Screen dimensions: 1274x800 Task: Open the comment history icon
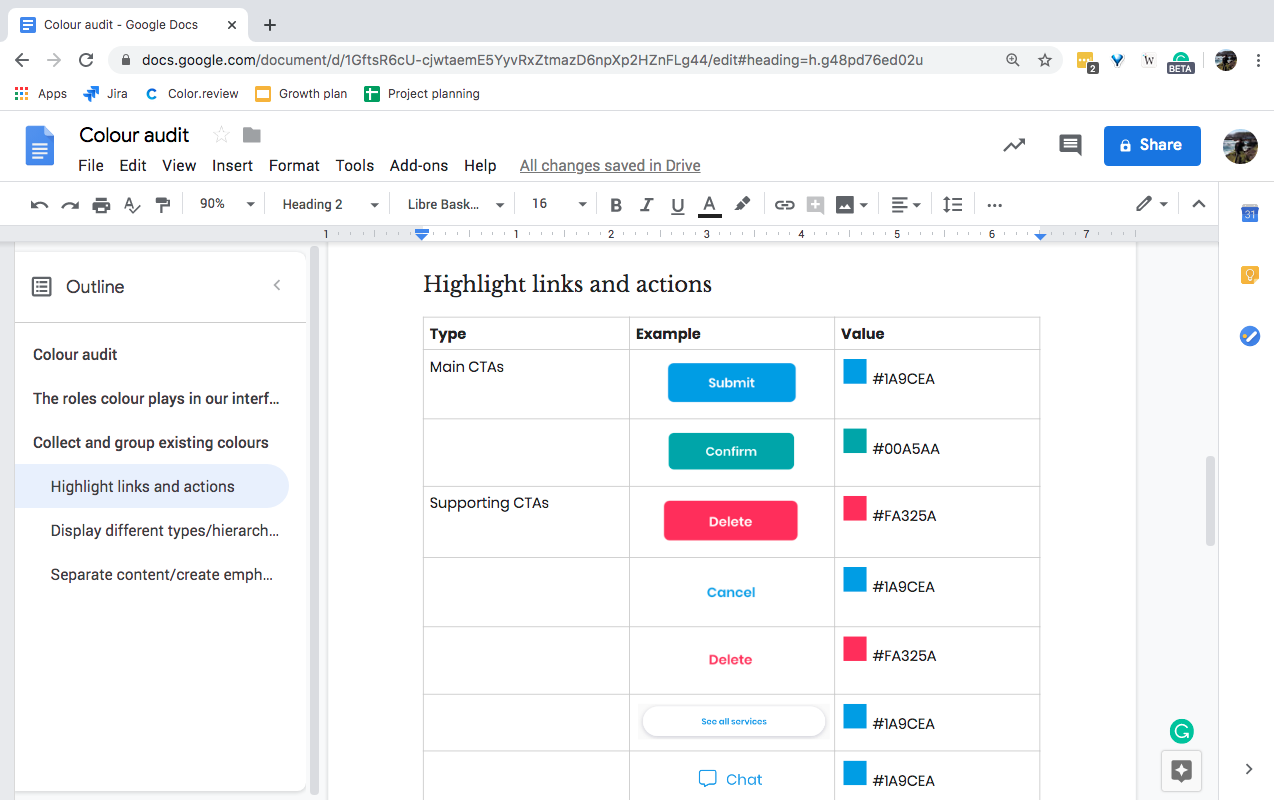coord(1070,145)
